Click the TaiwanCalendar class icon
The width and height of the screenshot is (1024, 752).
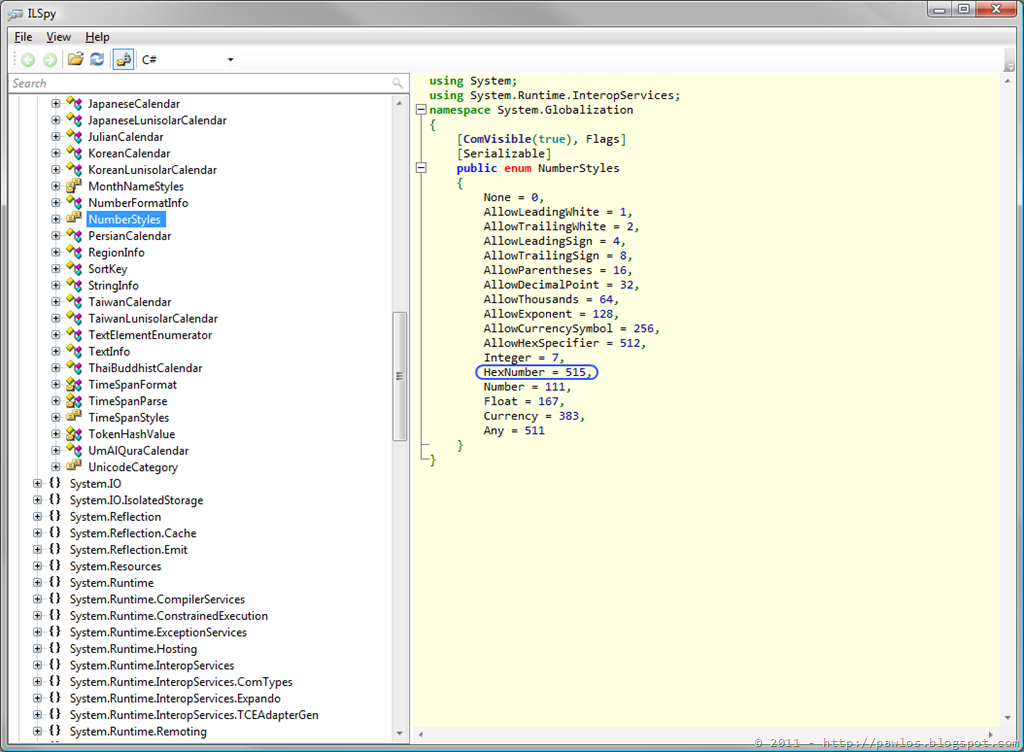(74, 302)
